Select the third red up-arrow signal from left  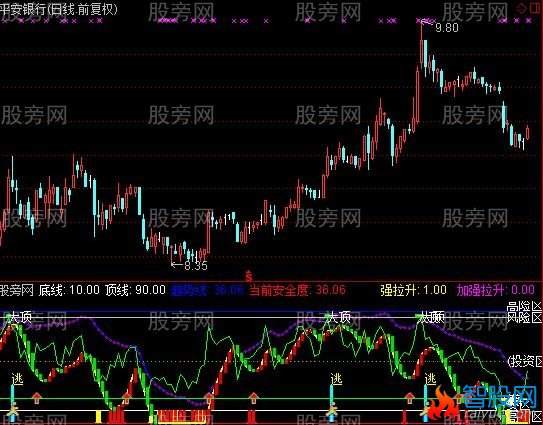coord(209,398)
